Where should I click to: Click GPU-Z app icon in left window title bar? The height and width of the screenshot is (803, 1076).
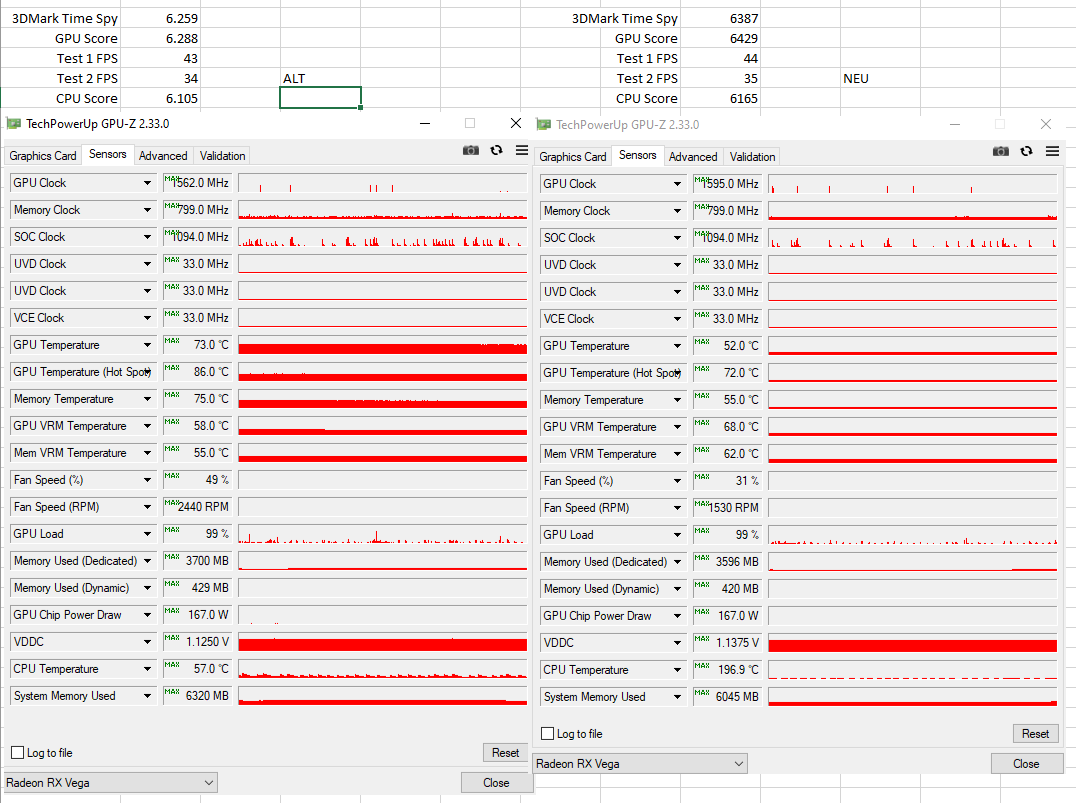(14, 124)
